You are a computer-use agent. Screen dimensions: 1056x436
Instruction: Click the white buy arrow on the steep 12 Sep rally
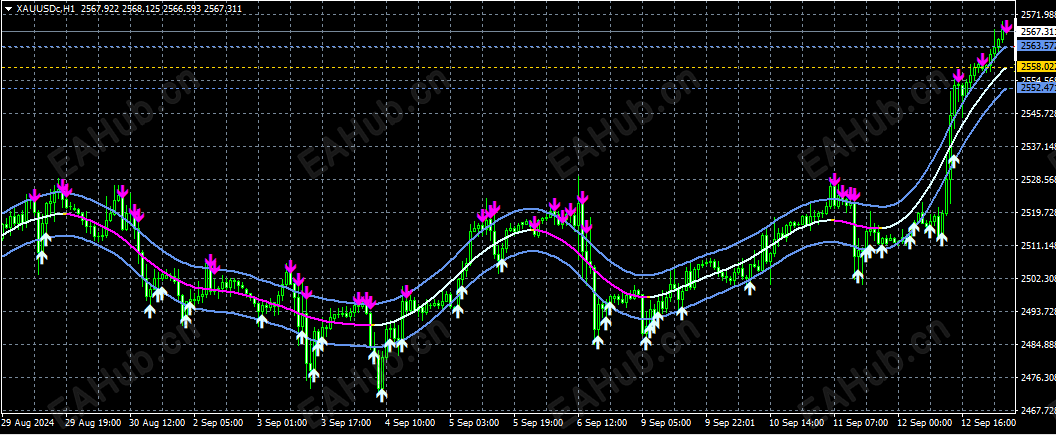pyautogui.click(x=954, y=161)
